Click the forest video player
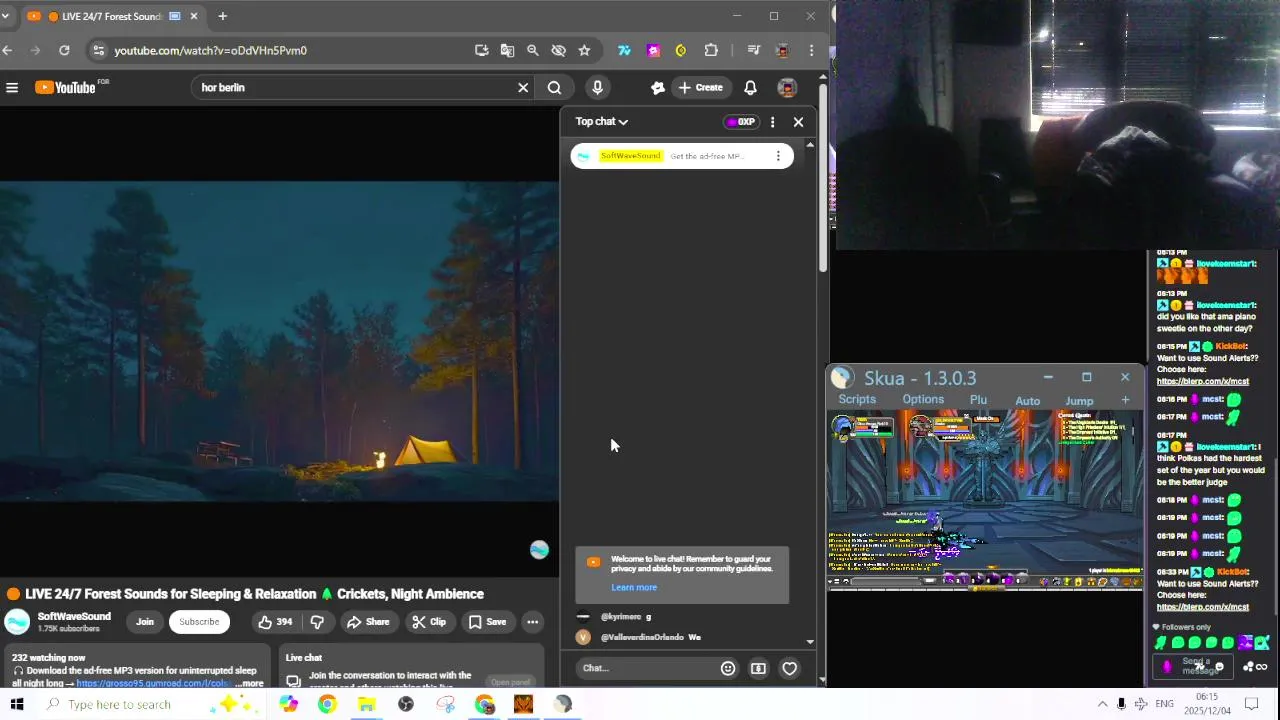1280x720 pixels. [x=279, y=341]
